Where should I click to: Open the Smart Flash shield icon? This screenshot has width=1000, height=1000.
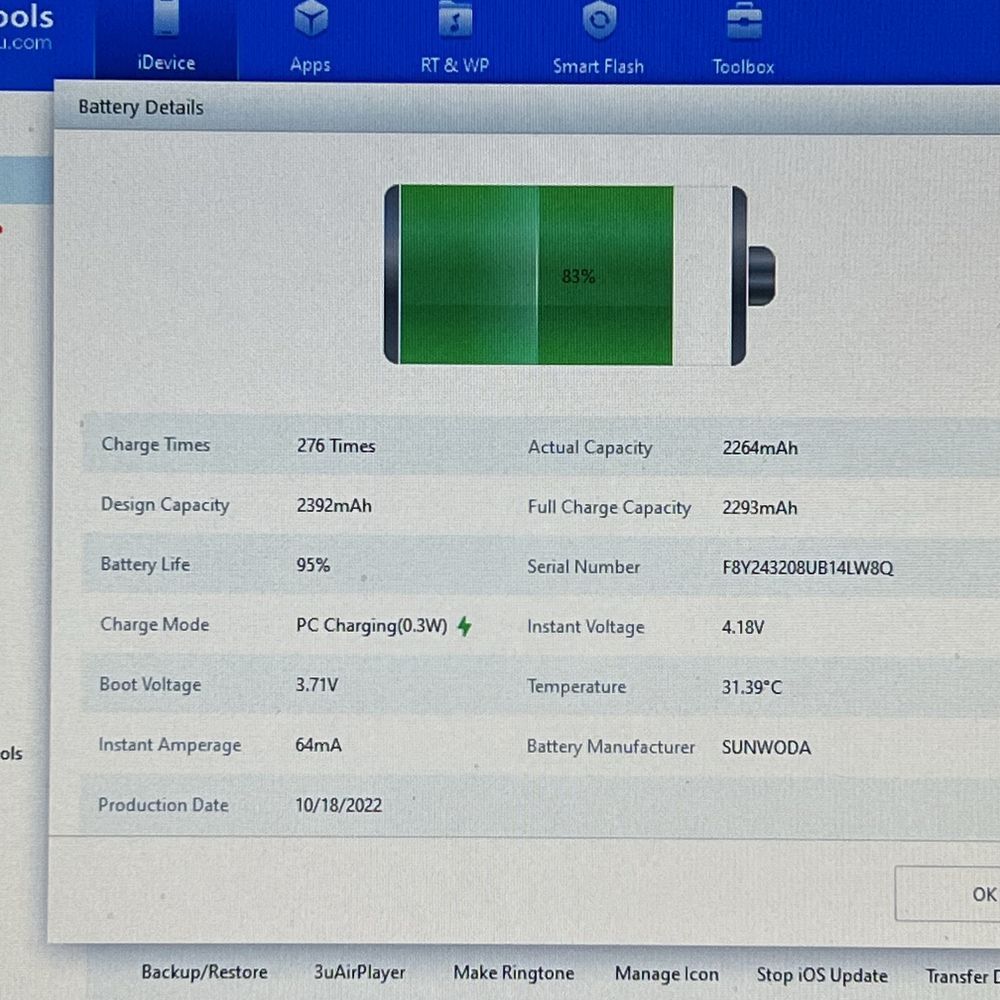599,19
